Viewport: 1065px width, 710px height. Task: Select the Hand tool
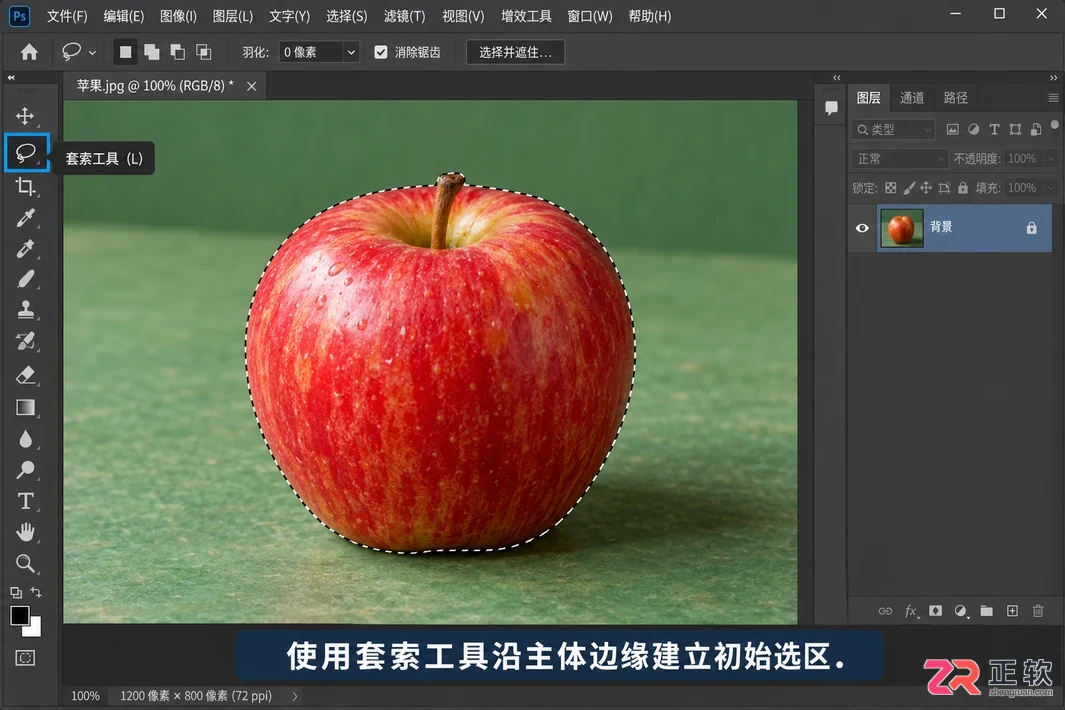25,532
